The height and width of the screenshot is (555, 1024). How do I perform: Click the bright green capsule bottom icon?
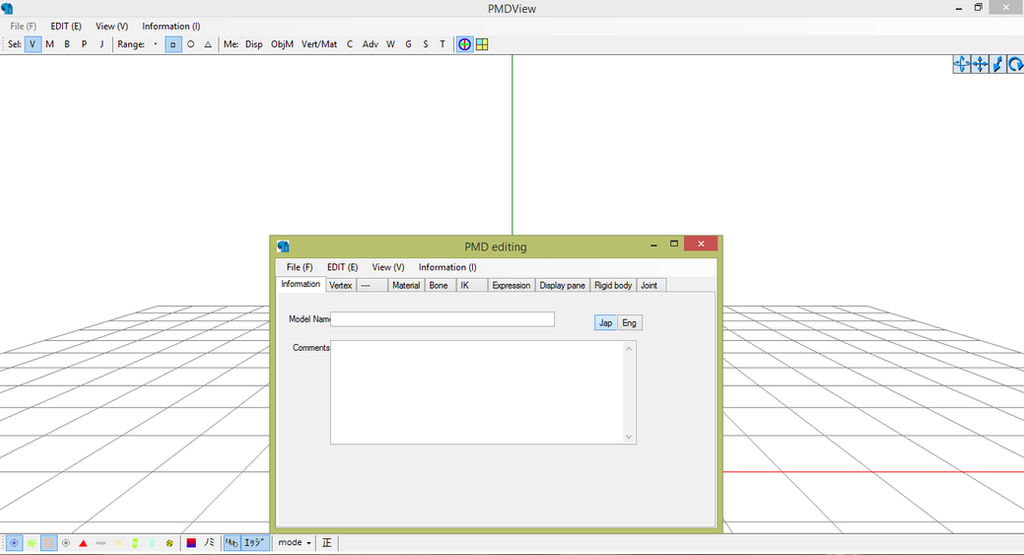[135, 543]
